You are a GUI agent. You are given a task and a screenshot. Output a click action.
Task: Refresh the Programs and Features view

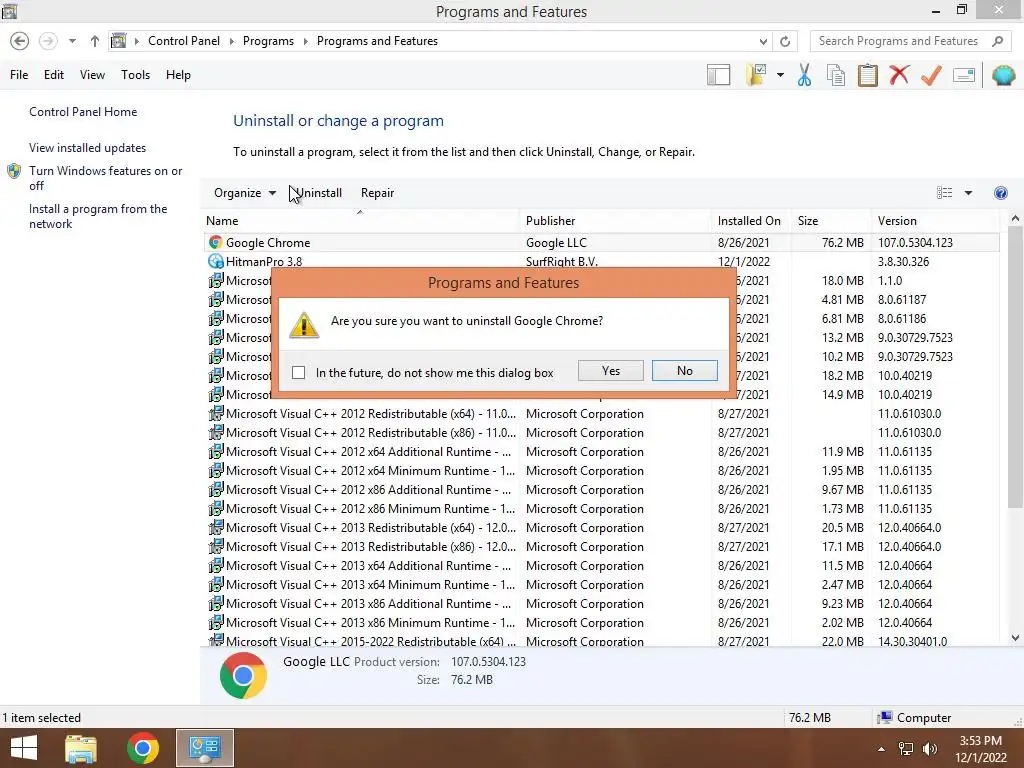coord(785,41)
